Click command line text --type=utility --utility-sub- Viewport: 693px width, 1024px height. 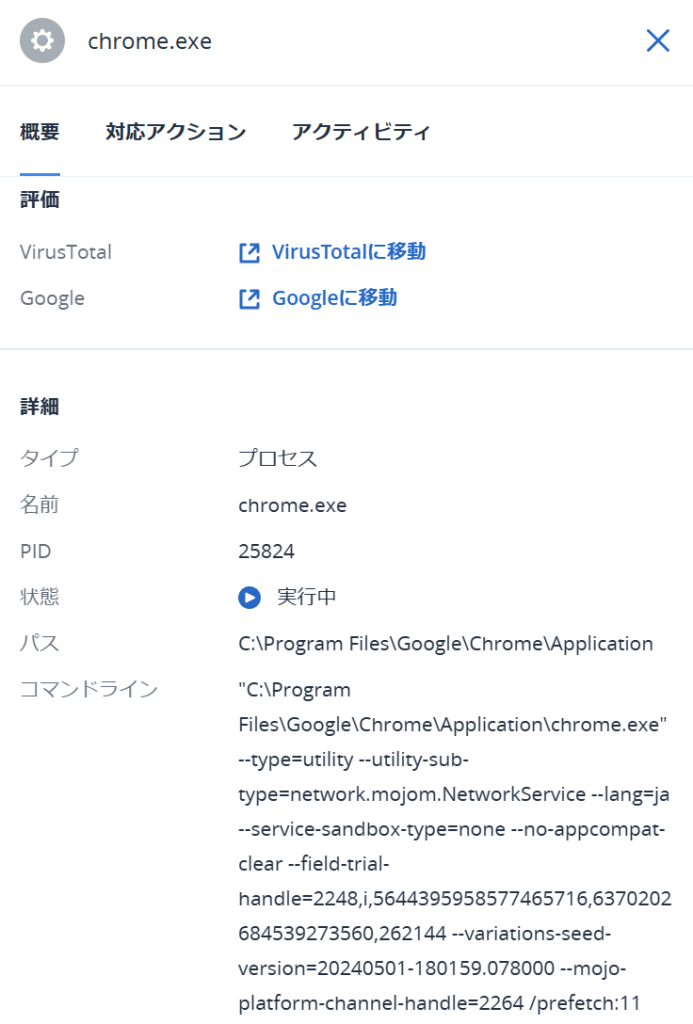(353, 760)
